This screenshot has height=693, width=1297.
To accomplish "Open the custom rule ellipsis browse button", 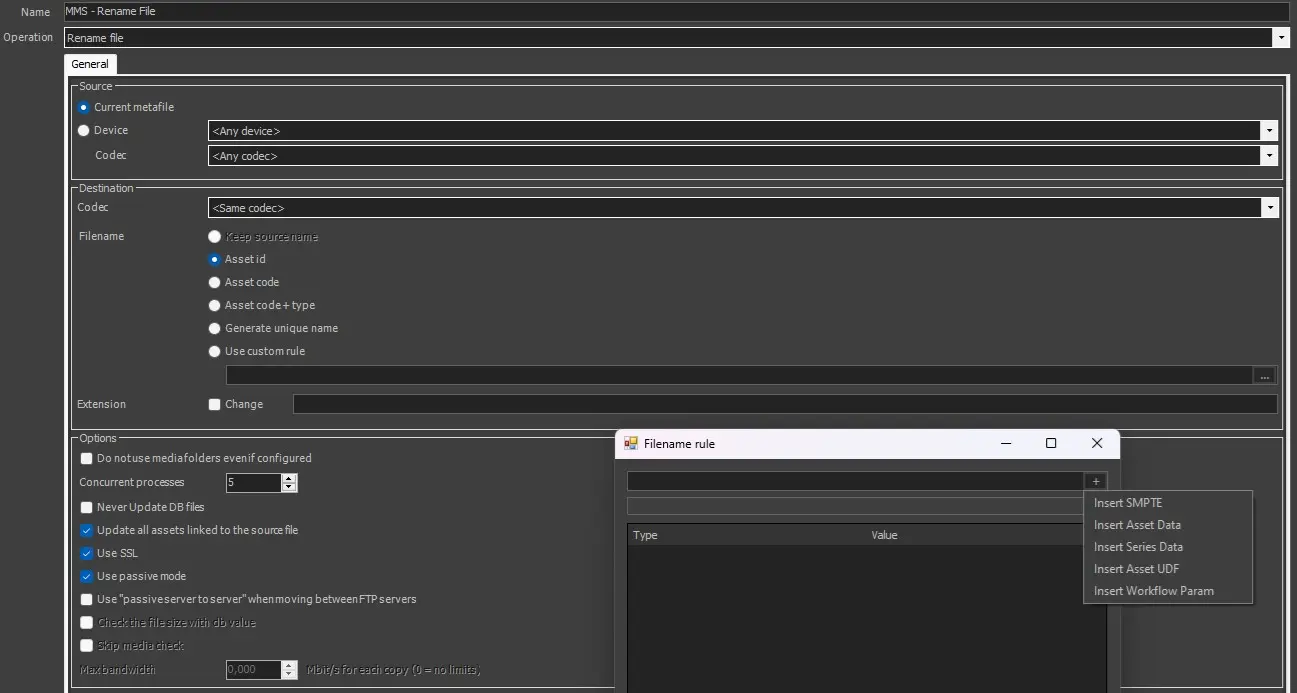I will [1265, 376].
